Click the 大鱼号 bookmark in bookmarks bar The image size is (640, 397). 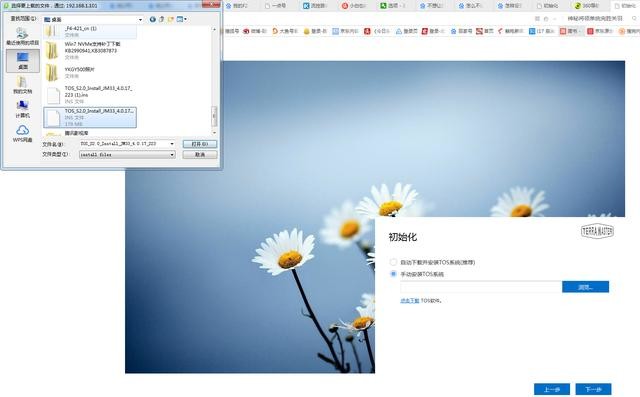(285, 31)
